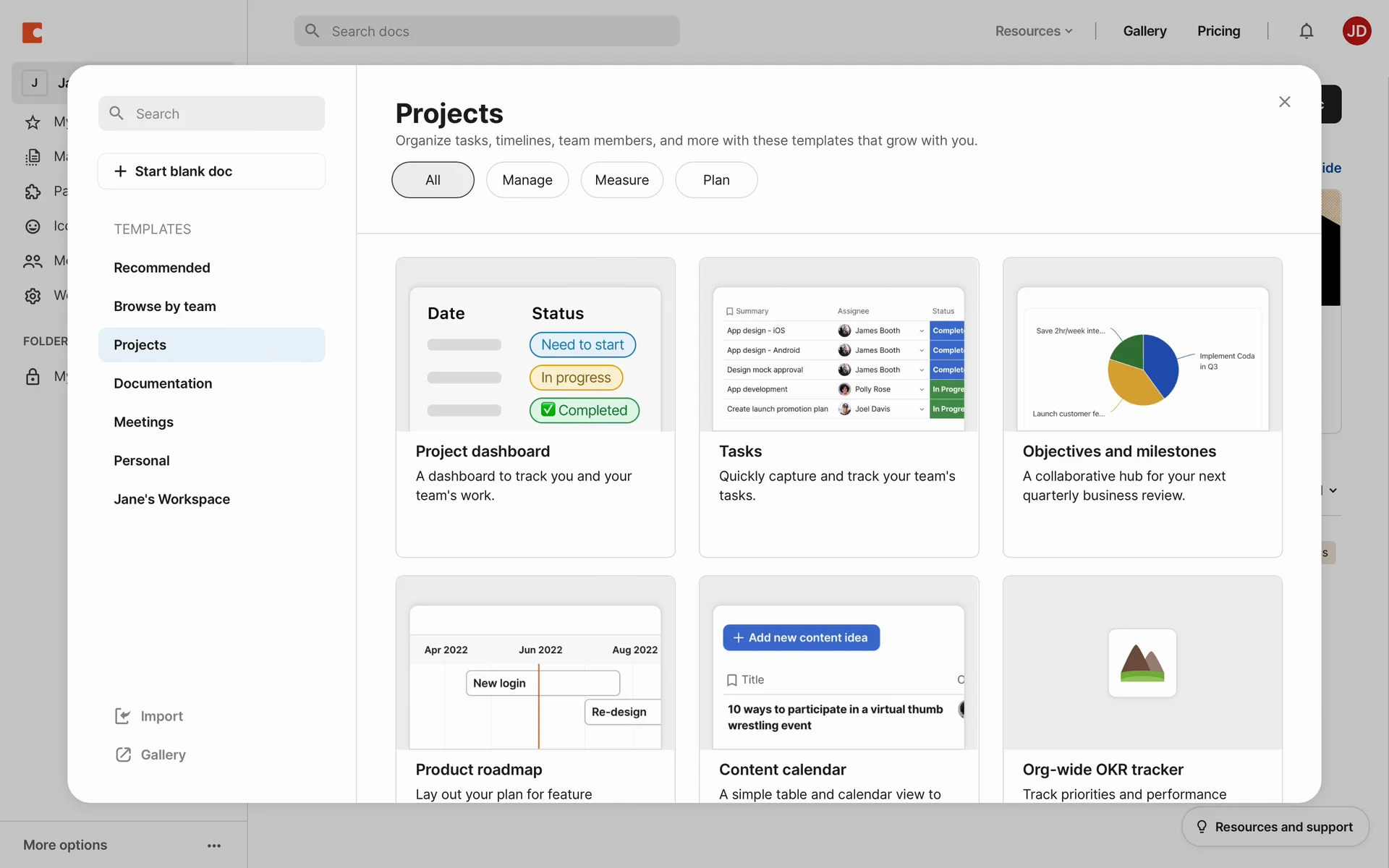Open the notifications bell

[1306, 31]
